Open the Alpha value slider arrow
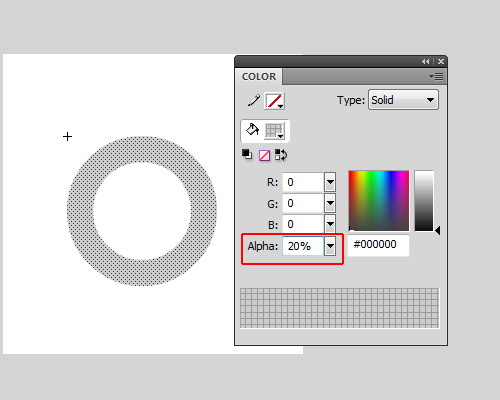This screenshot has height=400, width=500. (330, 246)
